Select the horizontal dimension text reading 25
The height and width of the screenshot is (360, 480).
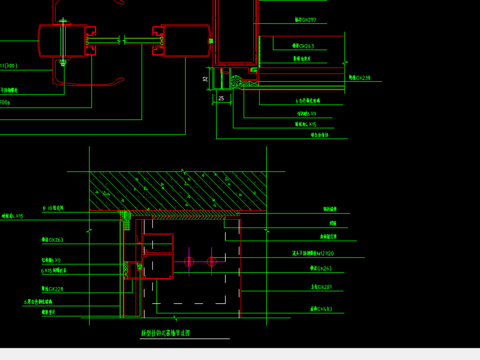point(221,98)
